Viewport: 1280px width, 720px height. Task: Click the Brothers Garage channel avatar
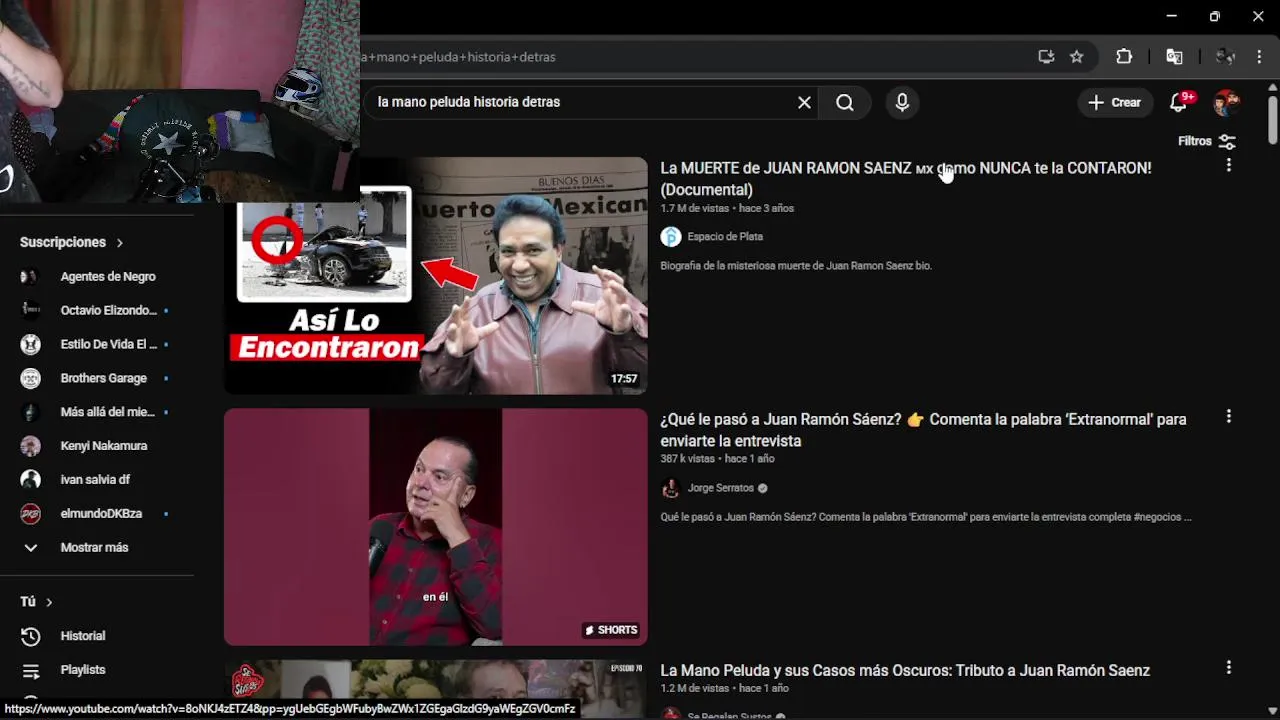click(x=31, y=378)
